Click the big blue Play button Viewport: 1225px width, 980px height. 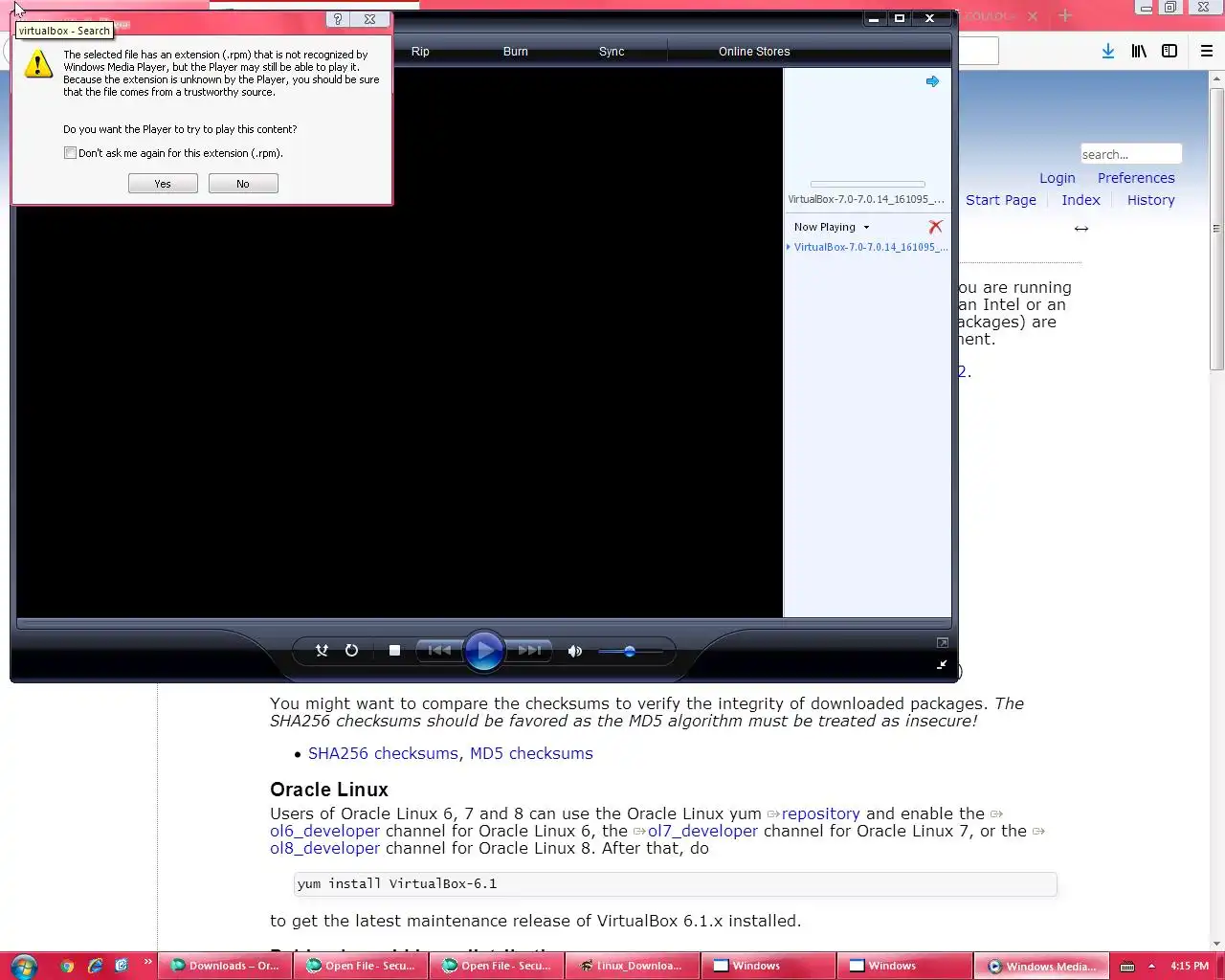[x=484, y=651]
